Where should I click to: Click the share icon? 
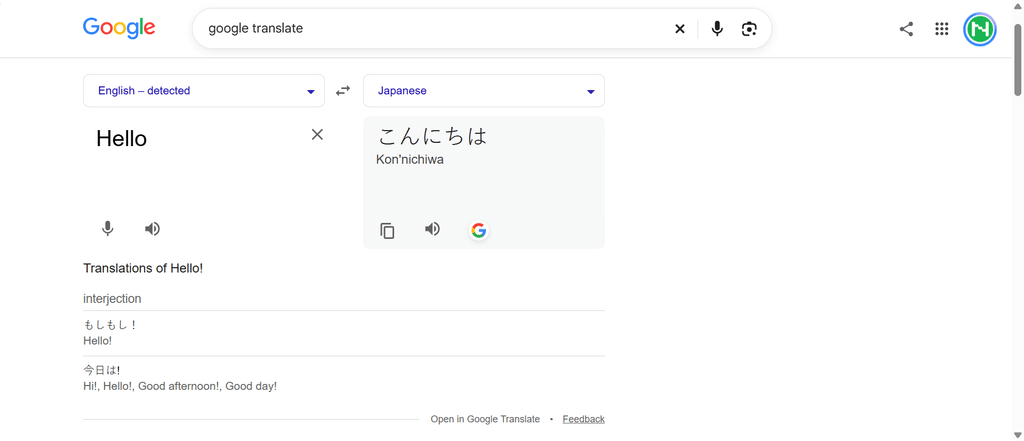(x=906, y=29)
